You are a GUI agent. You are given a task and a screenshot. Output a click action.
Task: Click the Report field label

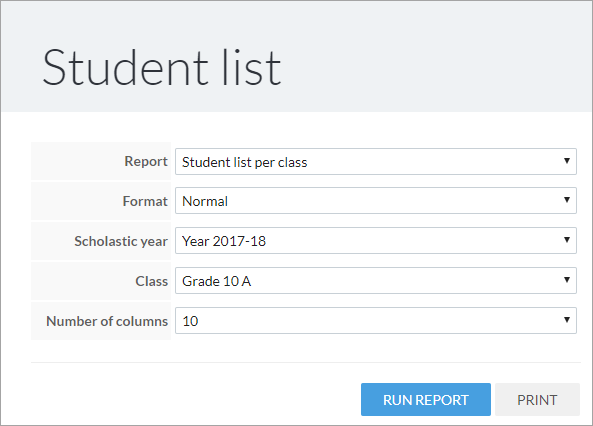[x=146, y=162]
